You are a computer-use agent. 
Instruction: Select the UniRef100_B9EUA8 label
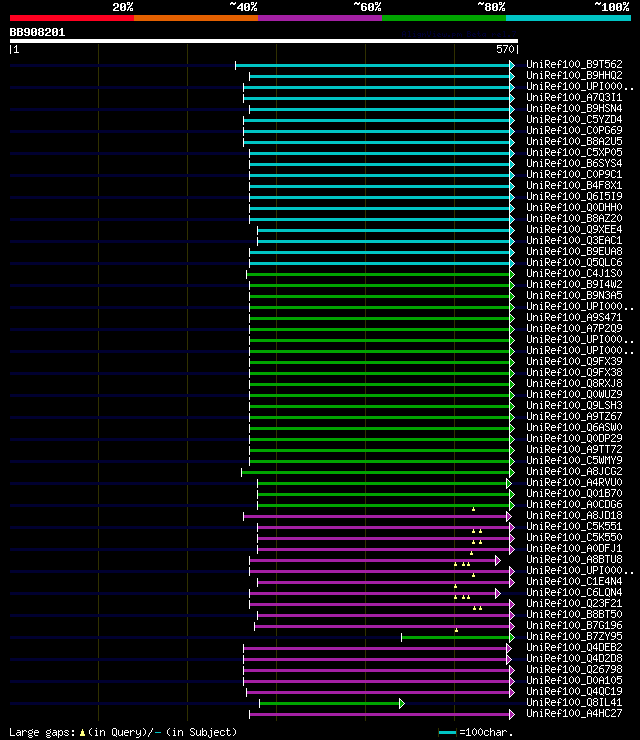574,251
